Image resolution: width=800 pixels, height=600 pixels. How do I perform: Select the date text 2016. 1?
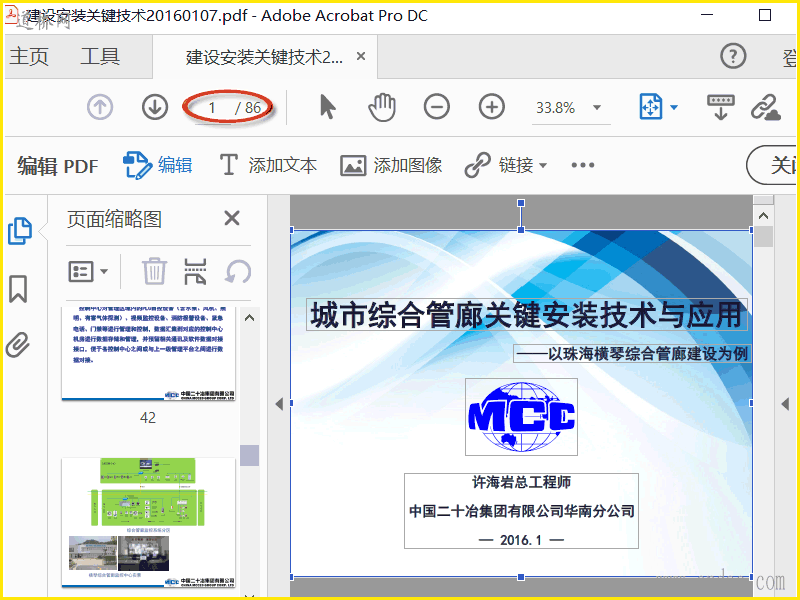point(521,540)
